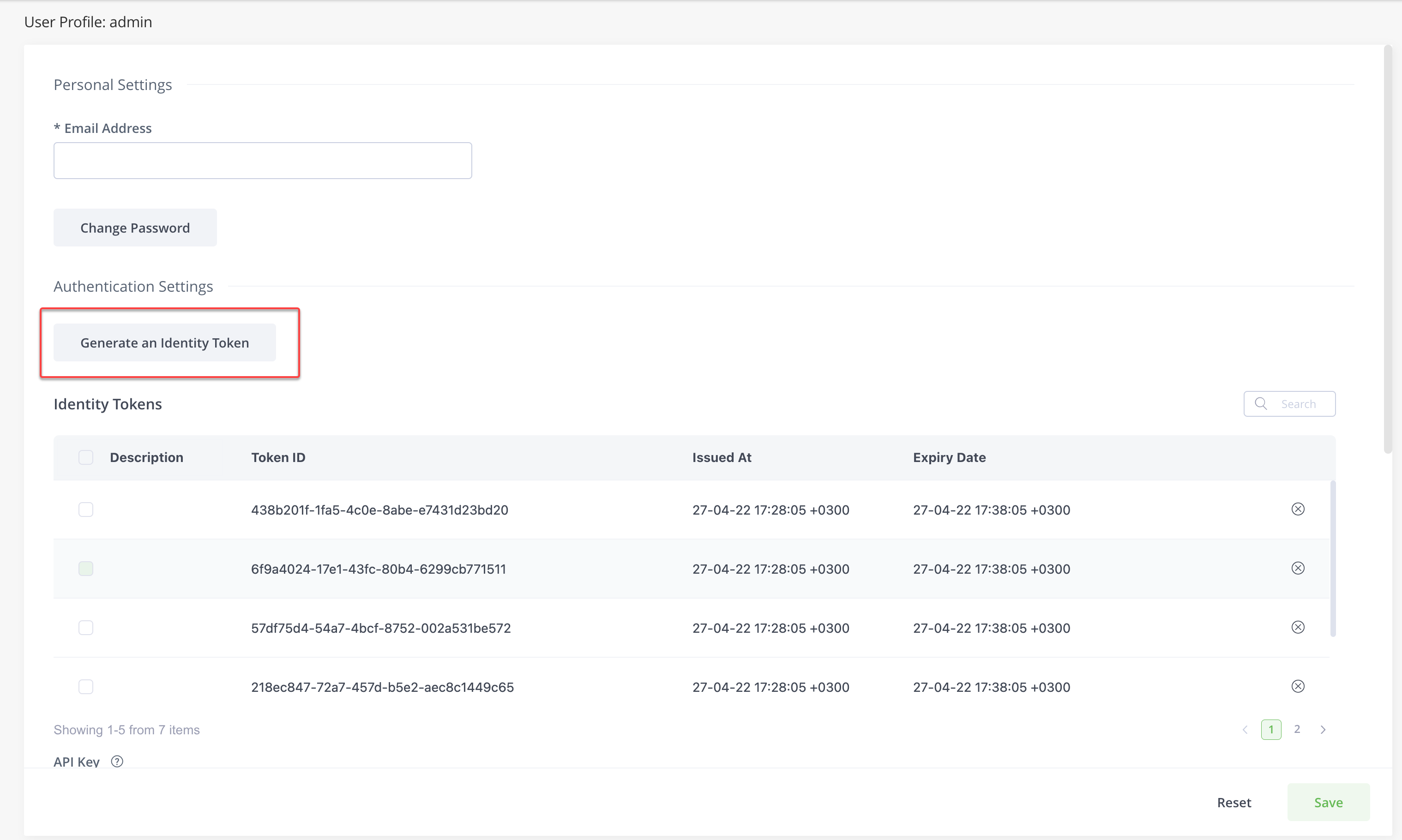
Task: Click inside the Email Address field
Action: click(x=262, y=160)
